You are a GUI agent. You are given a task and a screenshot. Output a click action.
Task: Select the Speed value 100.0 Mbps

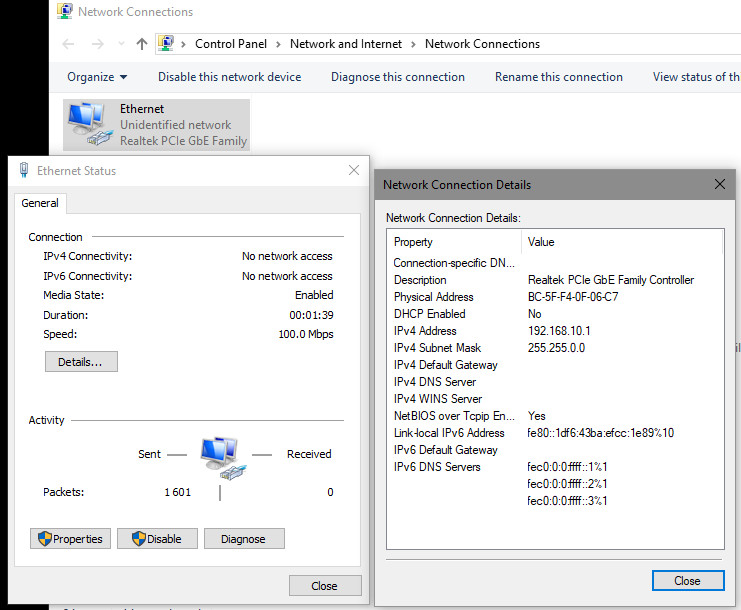[306, 334]
